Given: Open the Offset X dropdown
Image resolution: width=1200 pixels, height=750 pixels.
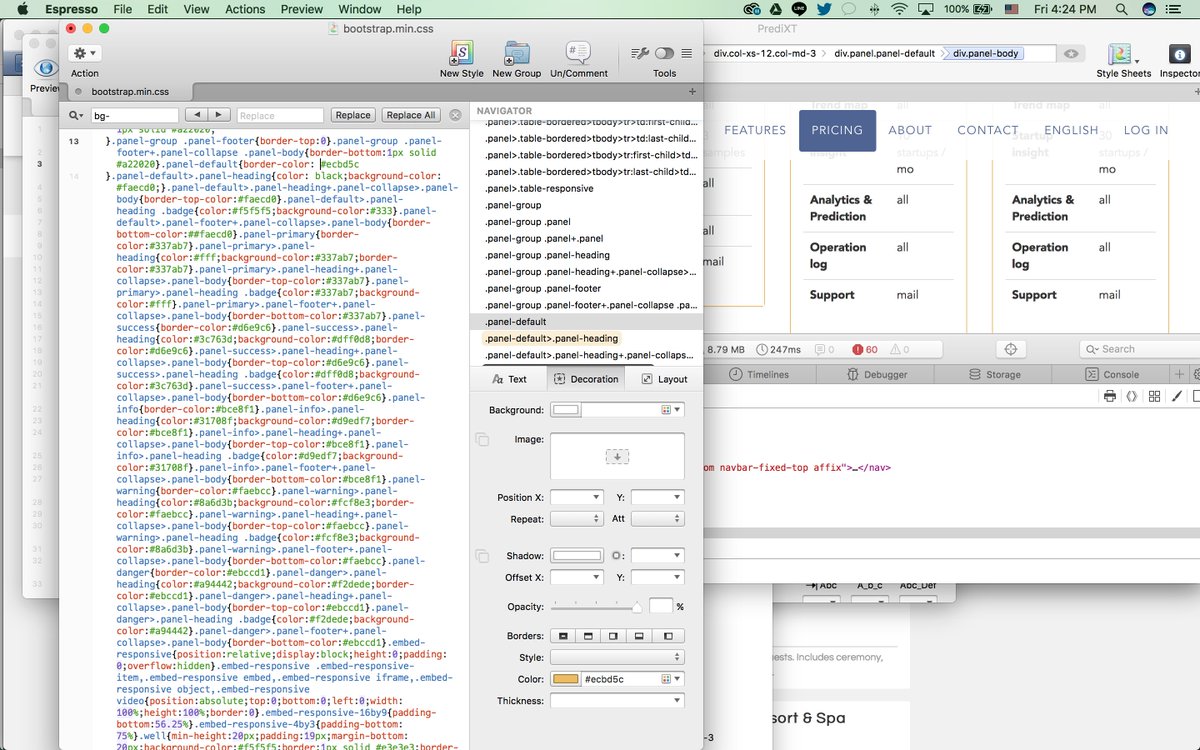Looking at the screenshot, I should 596,577.
